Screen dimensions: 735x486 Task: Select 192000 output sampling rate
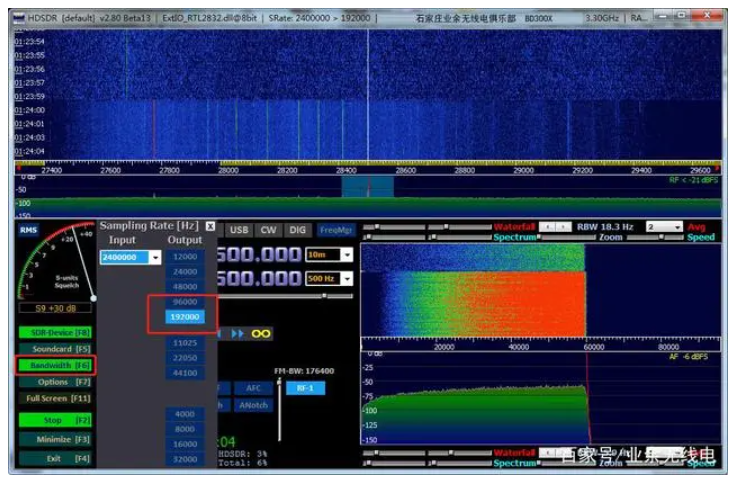pos(185,316)
